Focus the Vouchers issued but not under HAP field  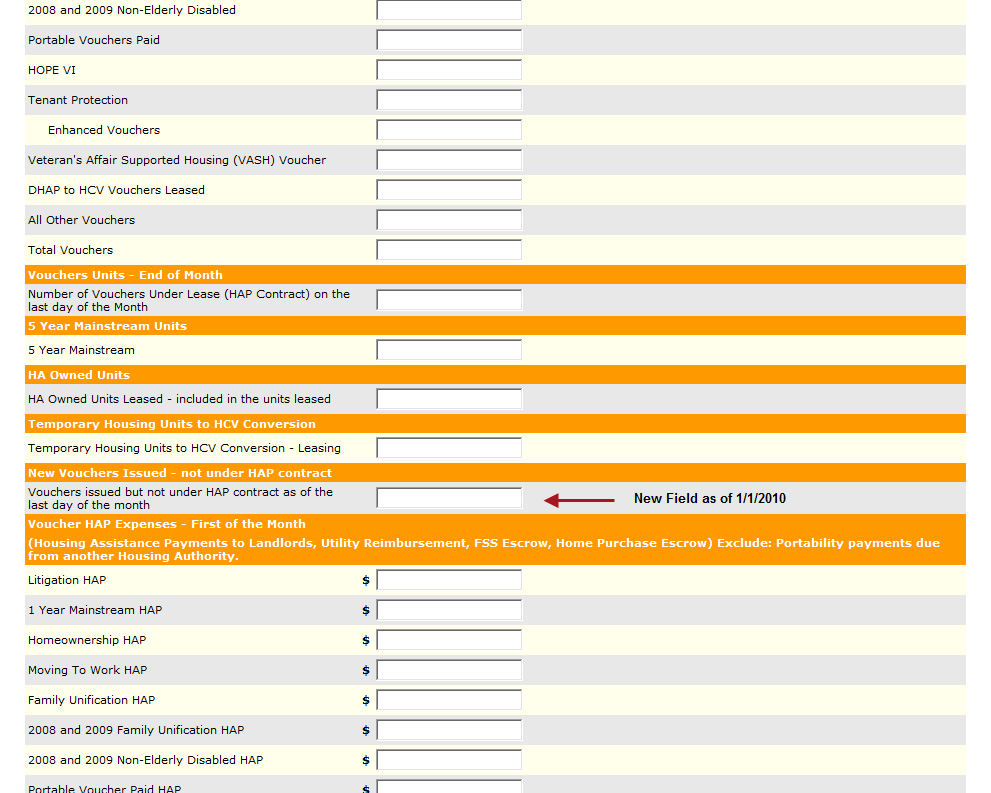[449, 498]
